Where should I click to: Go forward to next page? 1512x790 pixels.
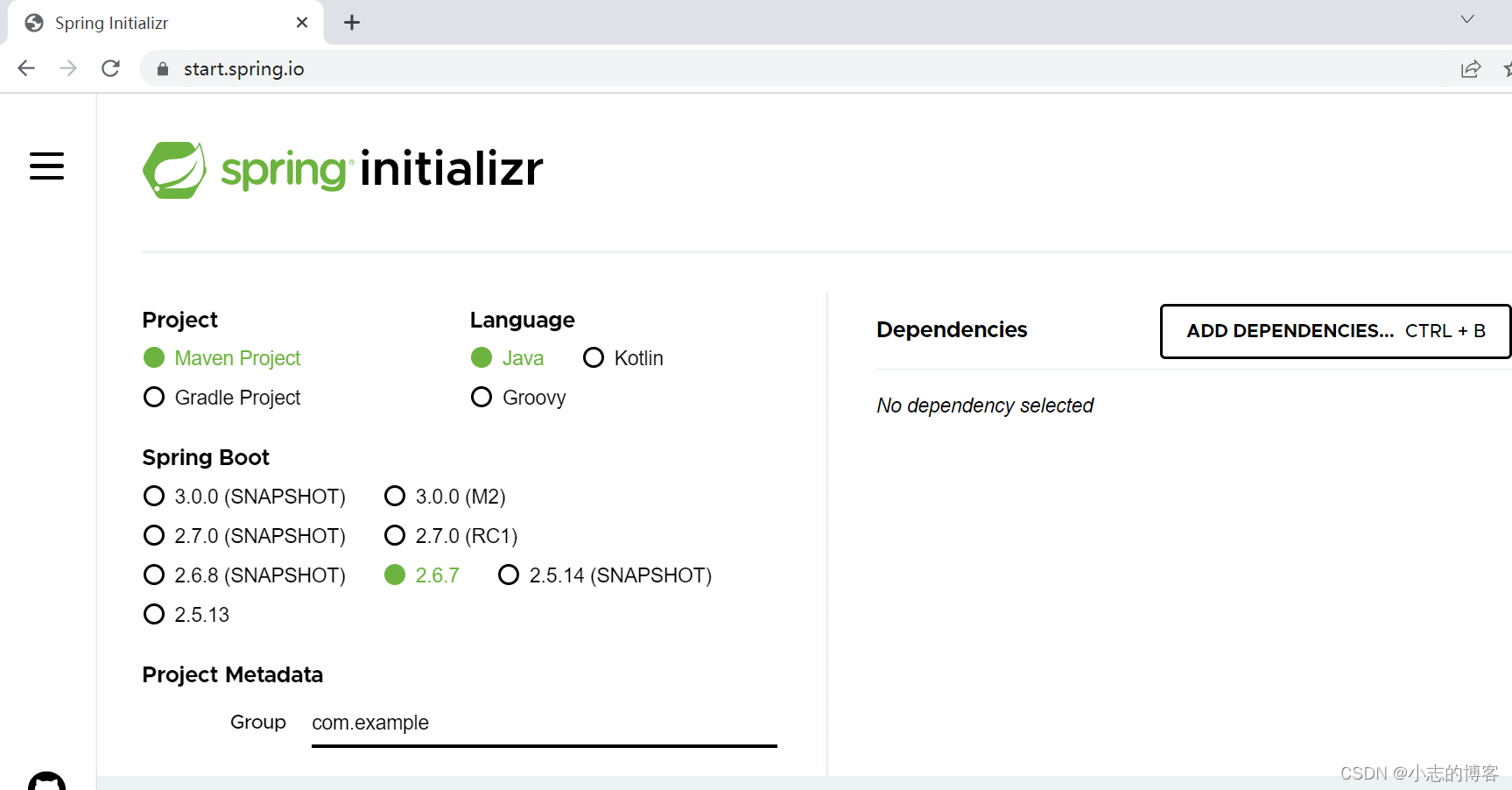click(68, 68)
